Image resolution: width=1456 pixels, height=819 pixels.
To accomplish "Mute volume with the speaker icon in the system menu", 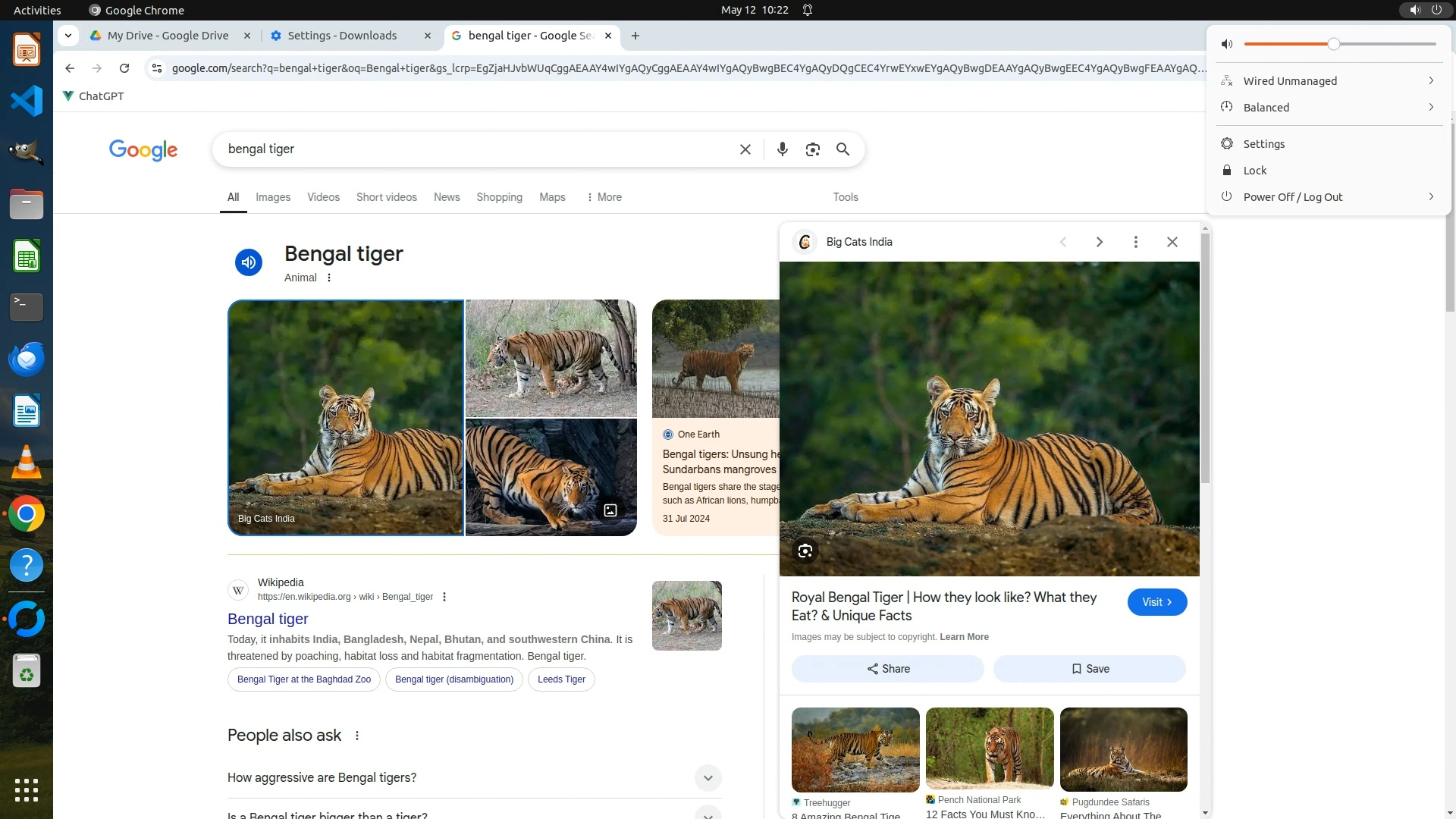I will coord(1227,44).
